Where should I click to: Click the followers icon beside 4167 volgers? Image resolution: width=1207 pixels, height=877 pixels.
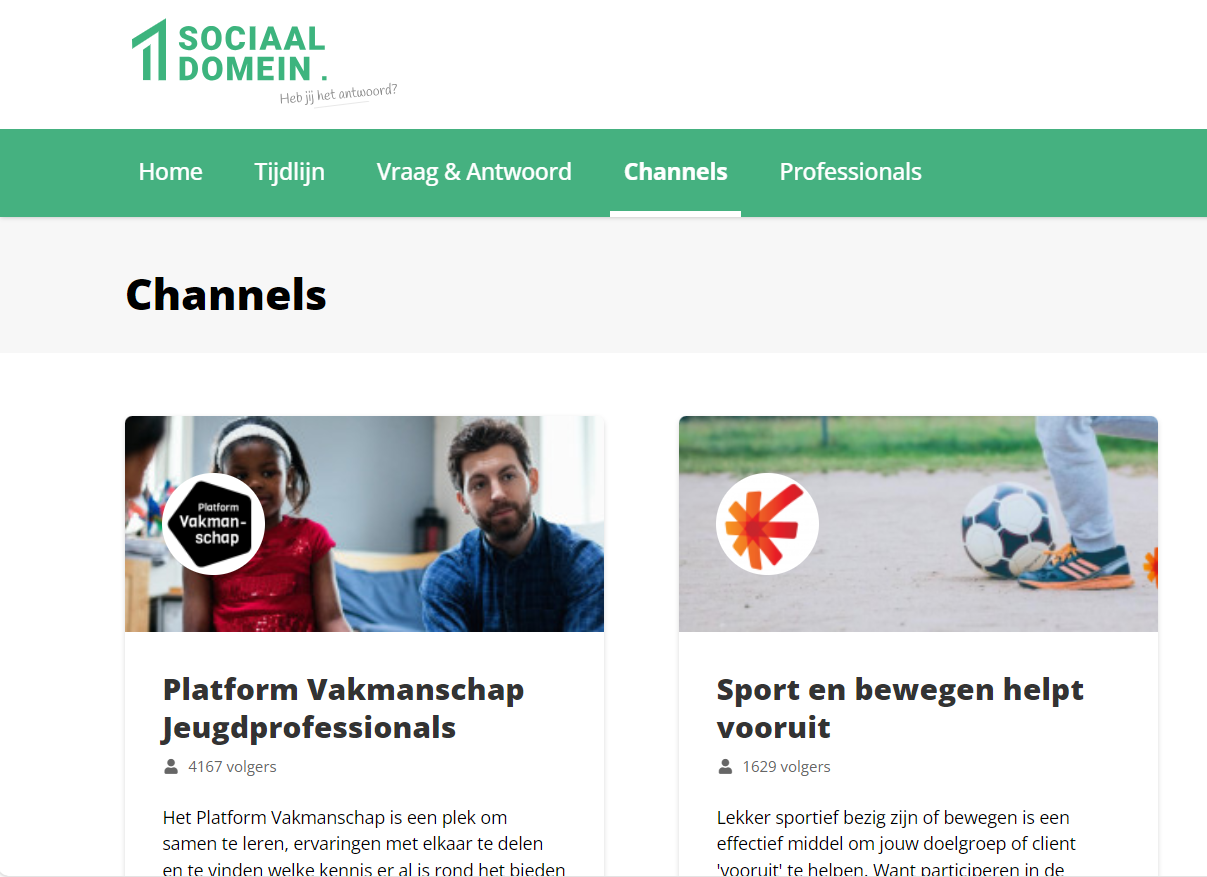coord(171,767)
